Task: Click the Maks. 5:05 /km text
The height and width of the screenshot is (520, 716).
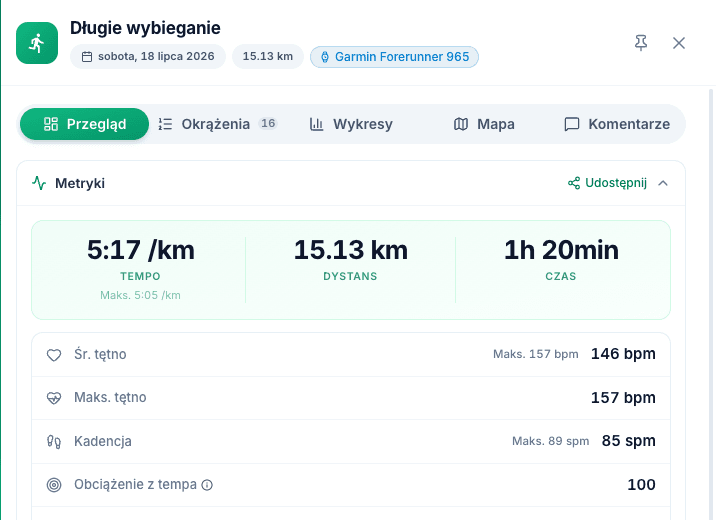Action: (140, 295)
